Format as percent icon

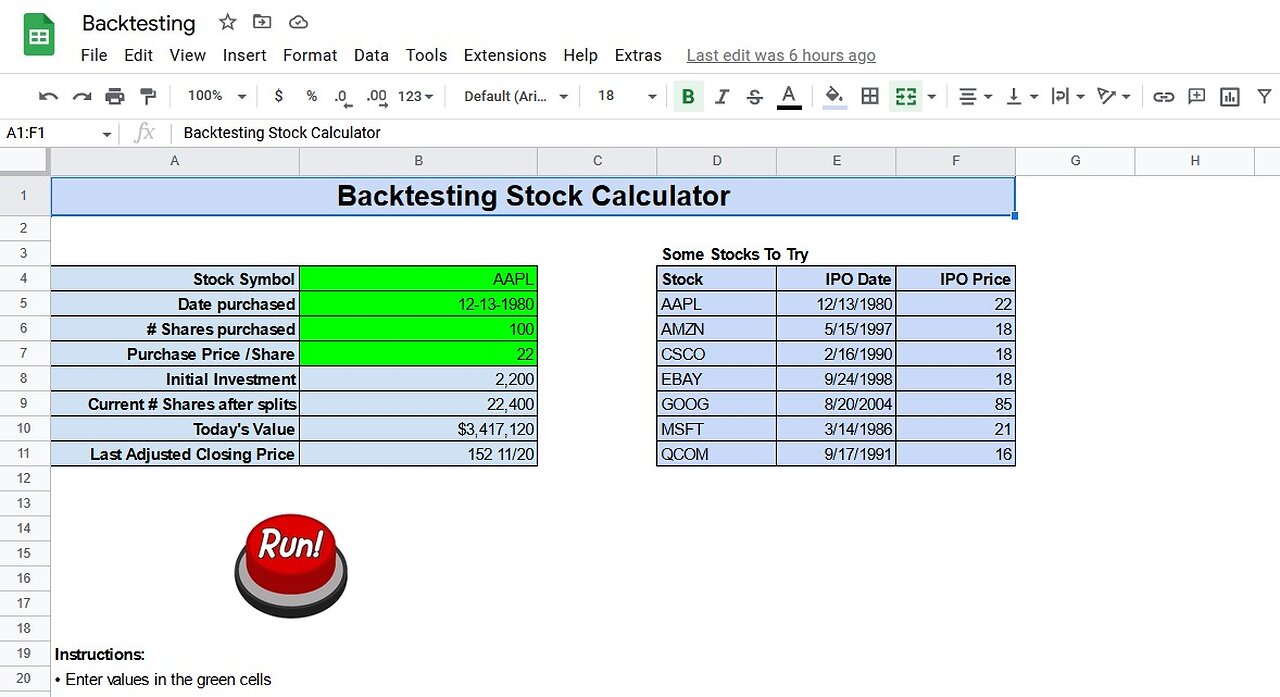312,96
